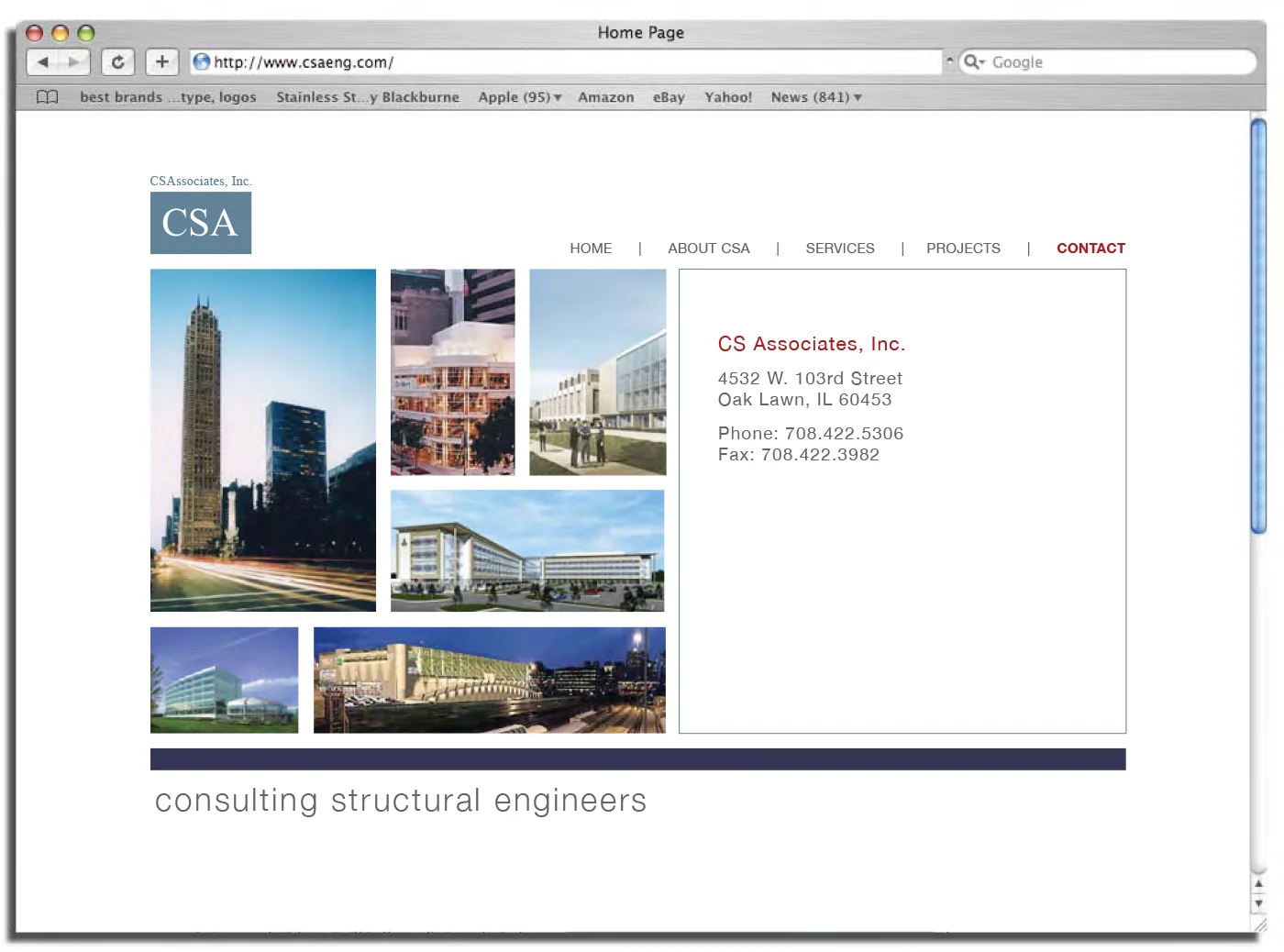Screen dimensions: 1284x952
Task: Click the 'Fax: 708.422.3982' line
Action: (799, 455)
